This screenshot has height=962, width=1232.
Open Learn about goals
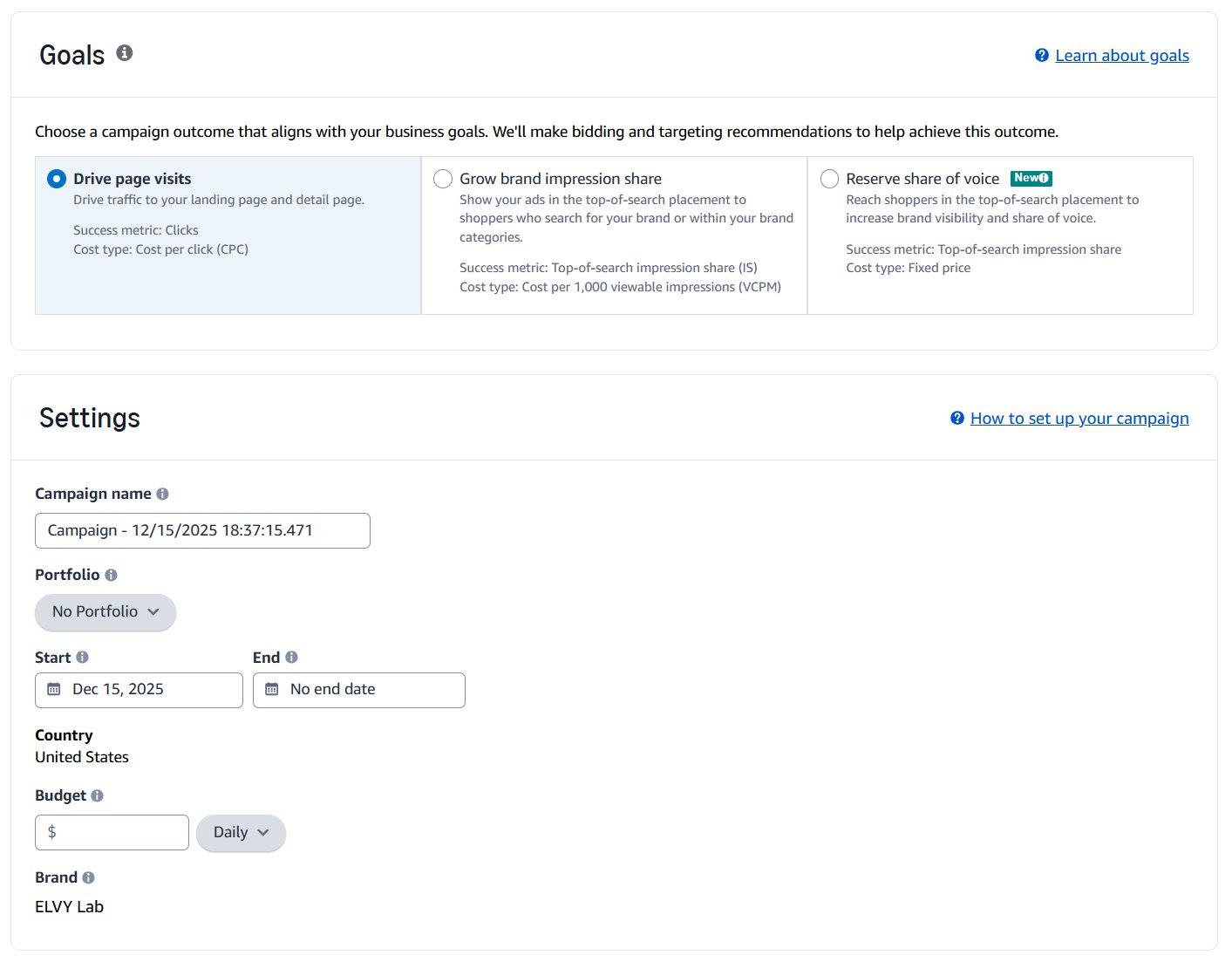1121,55
